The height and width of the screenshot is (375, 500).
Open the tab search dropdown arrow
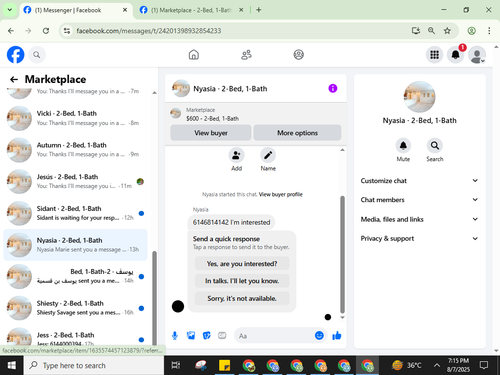[10, 10]
